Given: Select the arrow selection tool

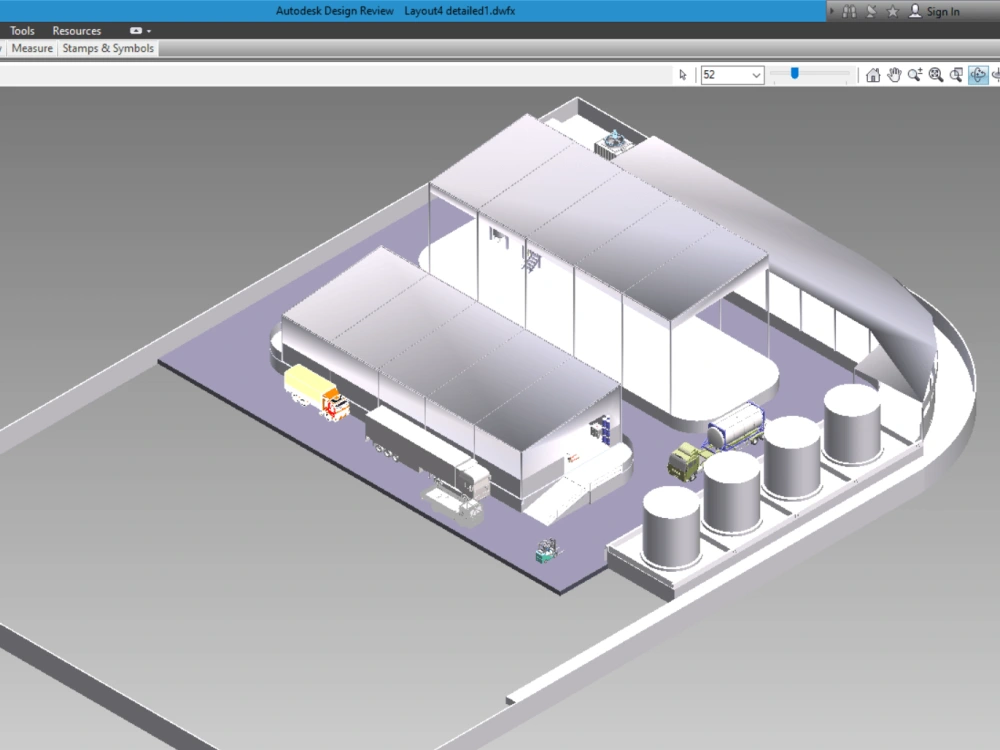Looking at the screenshot, I should click(x=683, y=74).
